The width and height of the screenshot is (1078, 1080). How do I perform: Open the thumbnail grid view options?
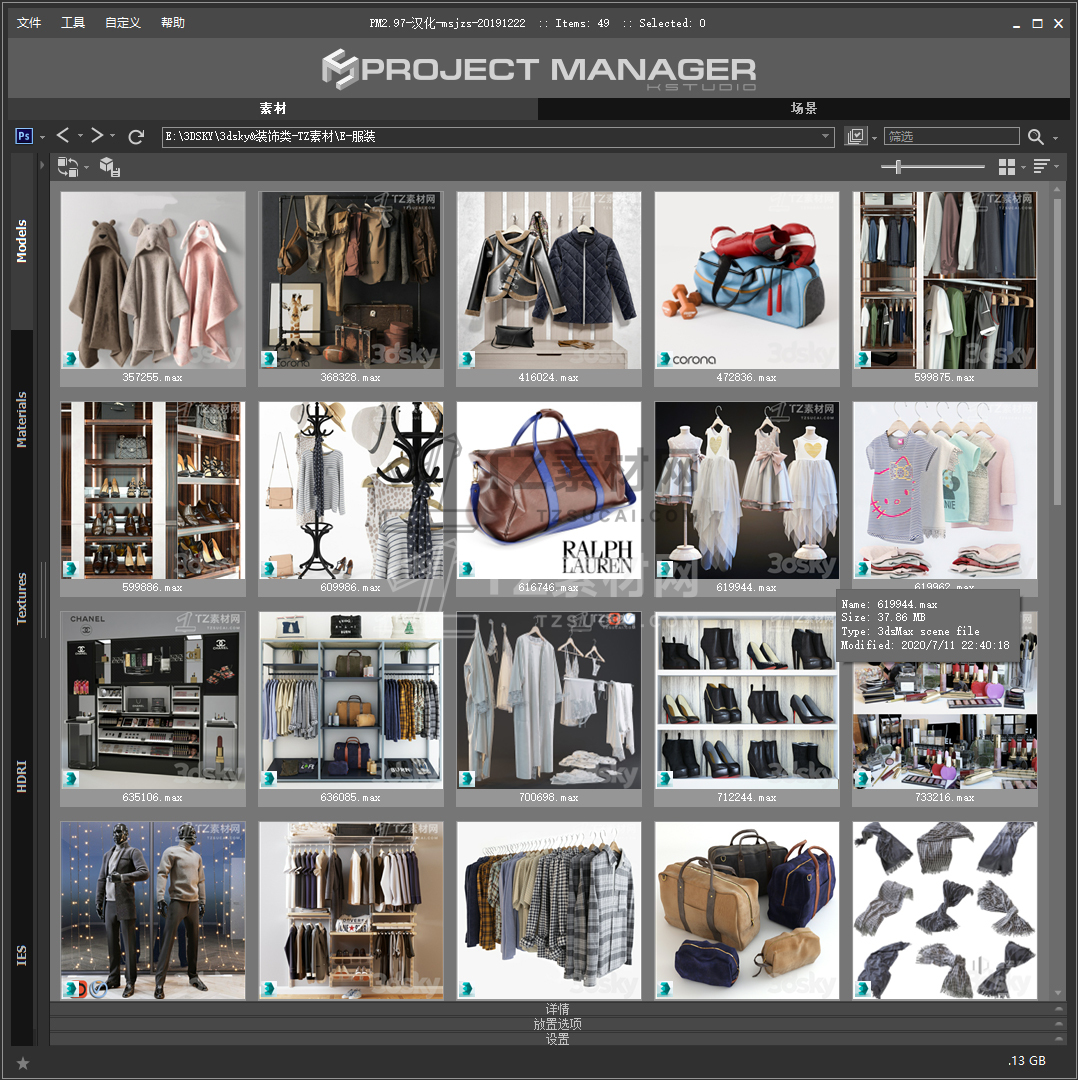1007,167
